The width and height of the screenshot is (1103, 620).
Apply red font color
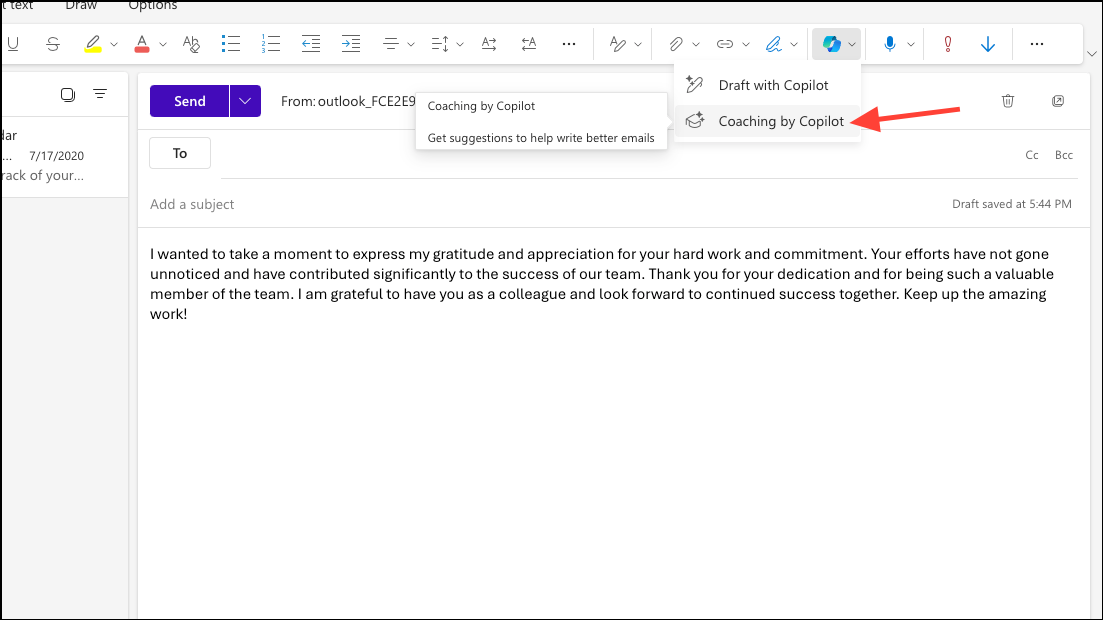tap(141, 44)
